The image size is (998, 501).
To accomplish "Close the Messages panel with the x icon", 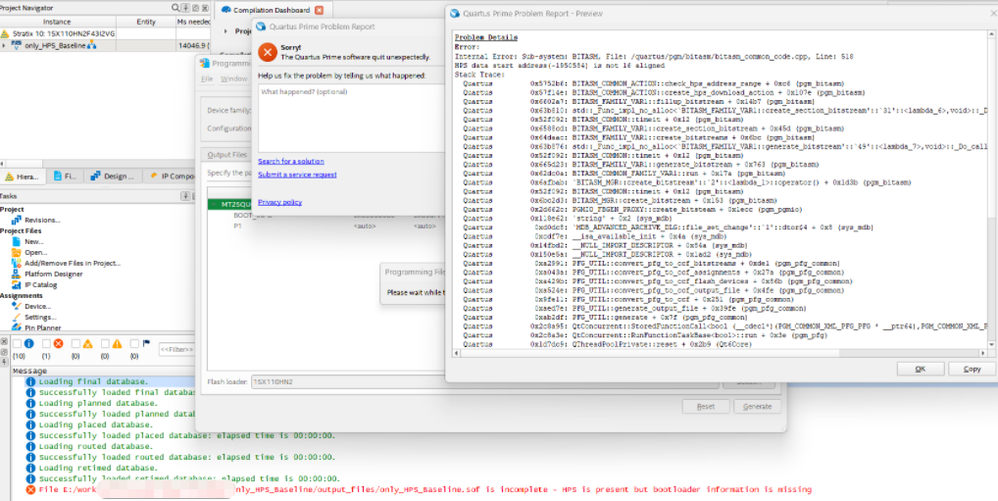I will [4, 342].
